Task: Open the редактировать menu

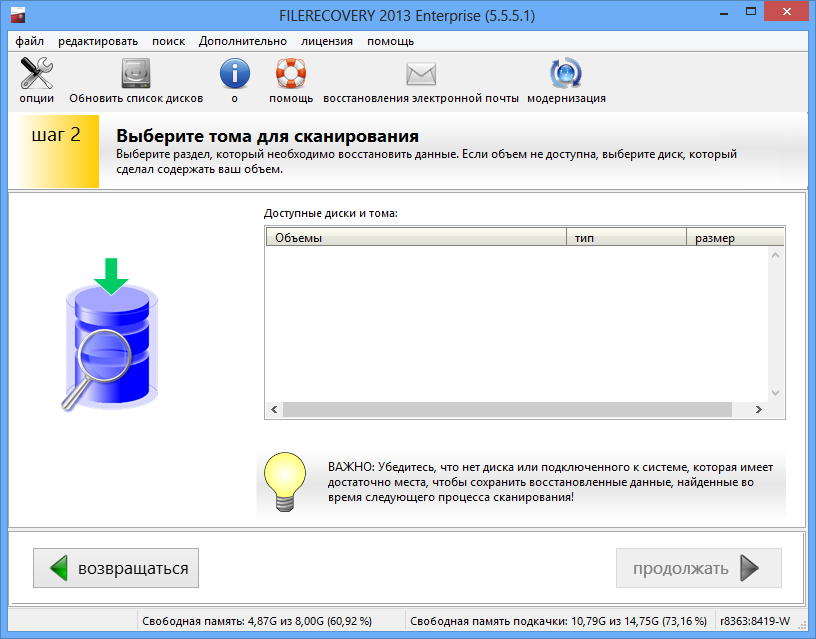Action: (x=98, y=41)
